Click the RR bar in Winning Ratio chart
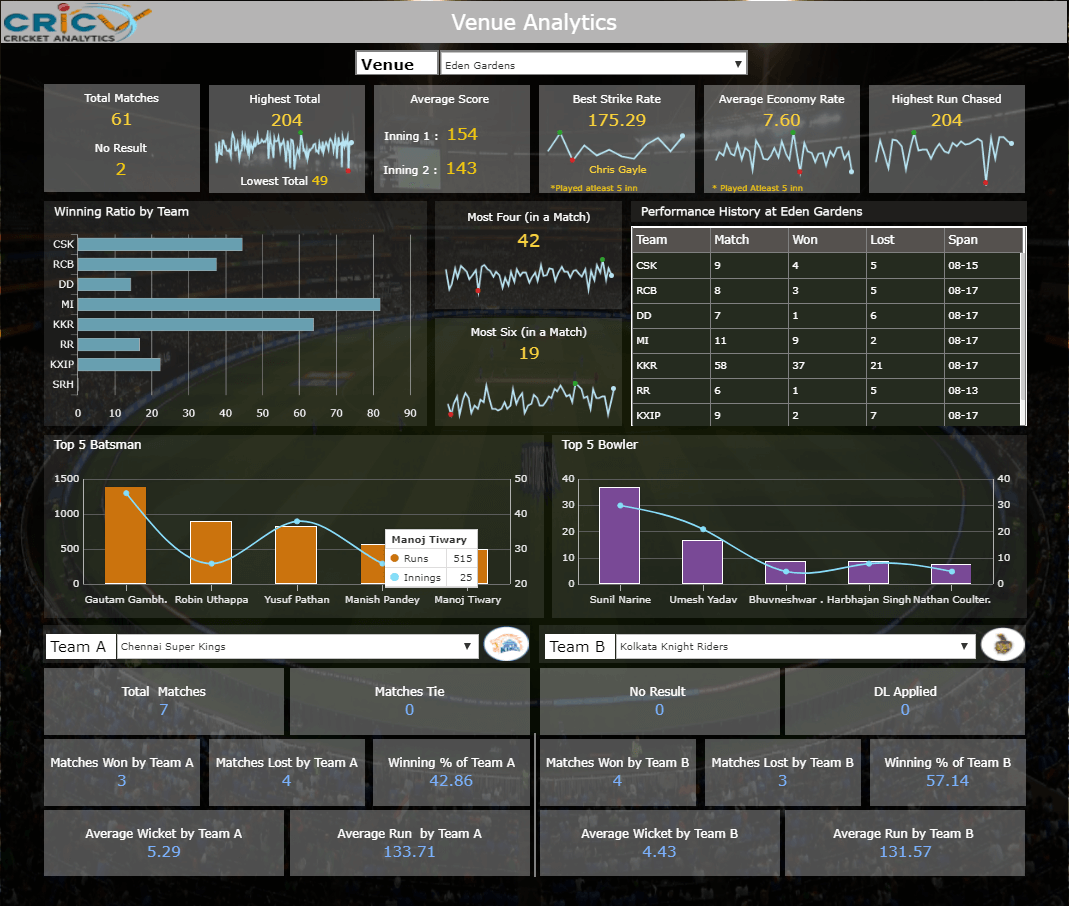This screenshot has width=1069, height=906. (109, 344)
